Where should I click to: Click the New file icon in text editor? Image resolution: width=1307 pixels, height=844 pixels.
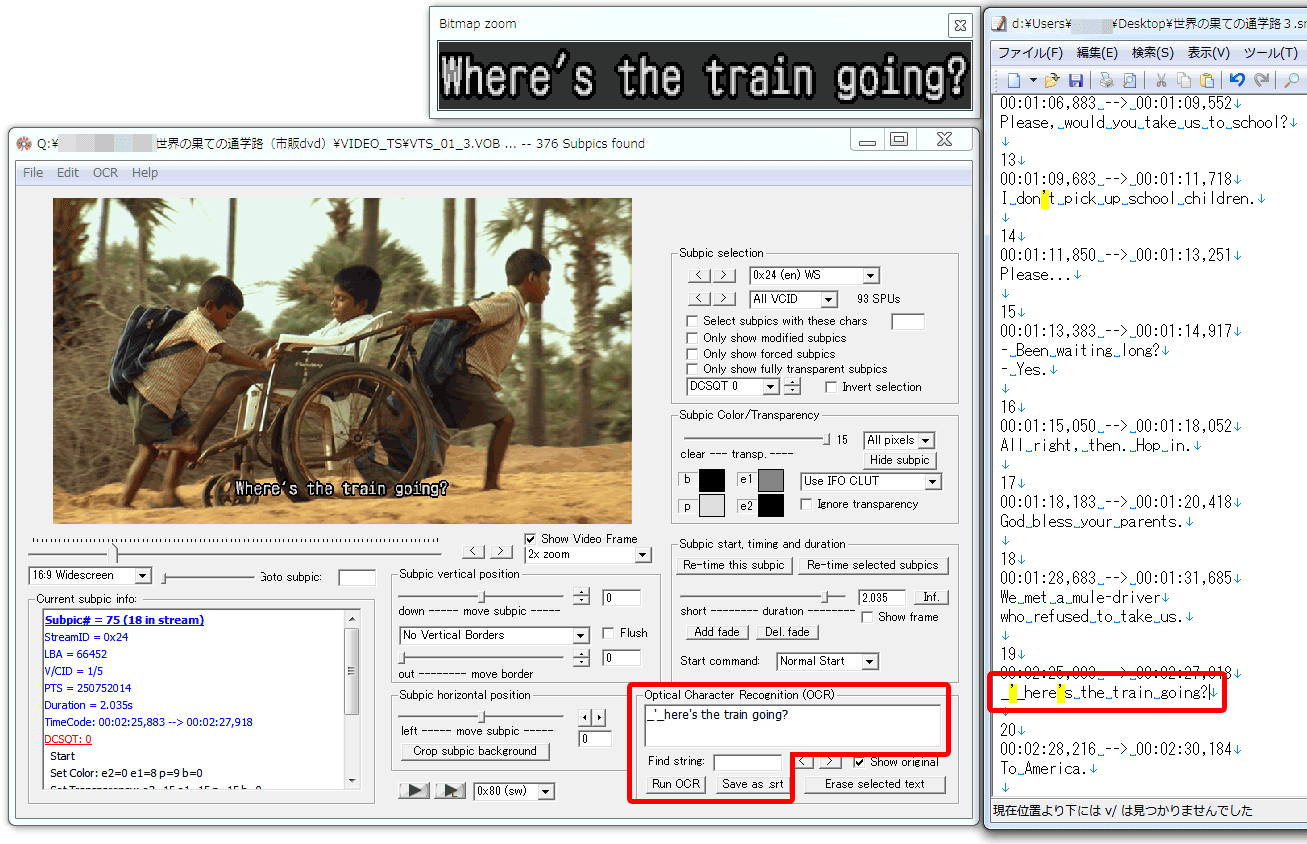1014,80
